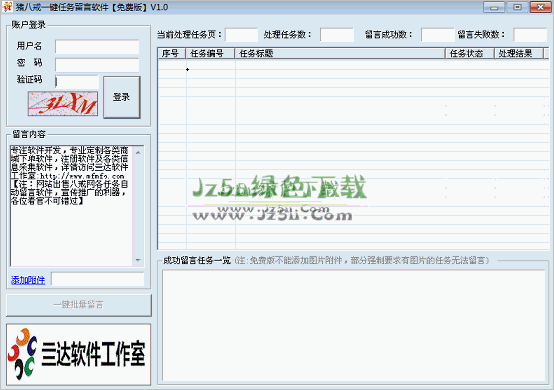Click the app icon in title bar
This screenshot has height=390, width=554.
point(7,7)
